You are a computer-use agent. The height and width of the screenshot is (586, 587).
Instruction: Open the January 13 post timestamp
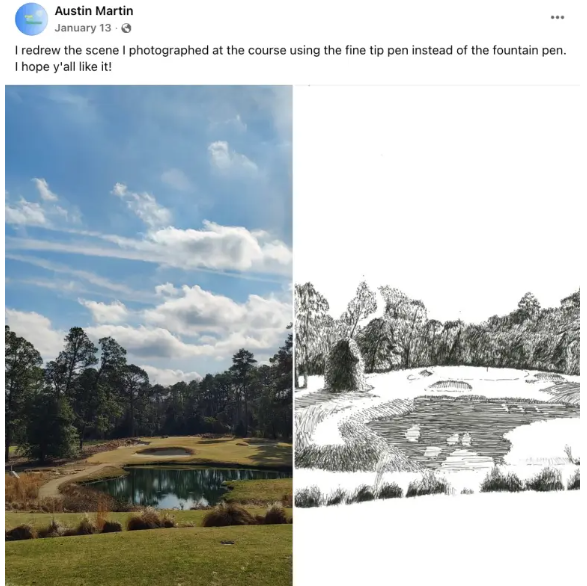click(83, 28)
